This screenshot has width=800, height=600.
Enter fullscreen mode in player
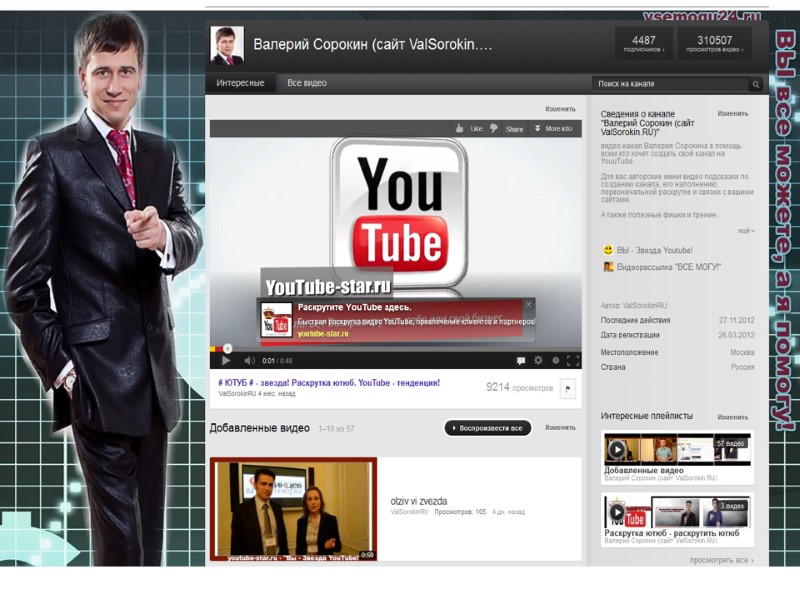click(572, 361)
